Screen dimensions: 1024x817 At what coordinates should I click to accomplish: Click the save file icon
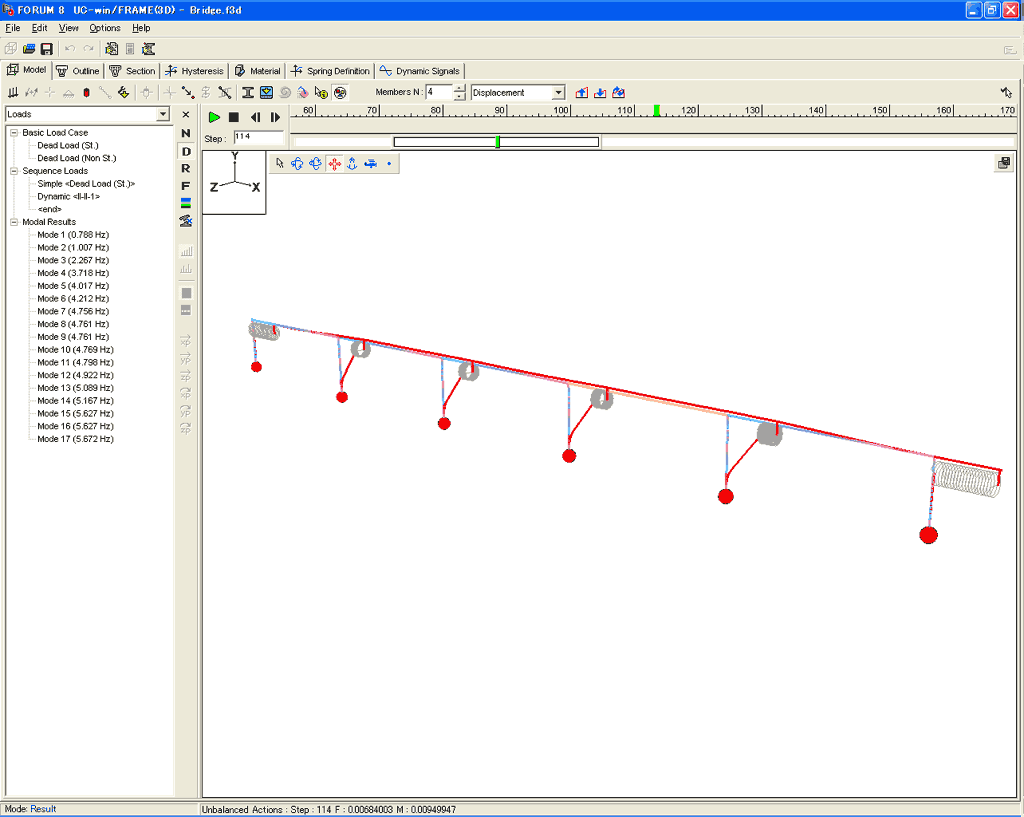[x=46, y=49]
